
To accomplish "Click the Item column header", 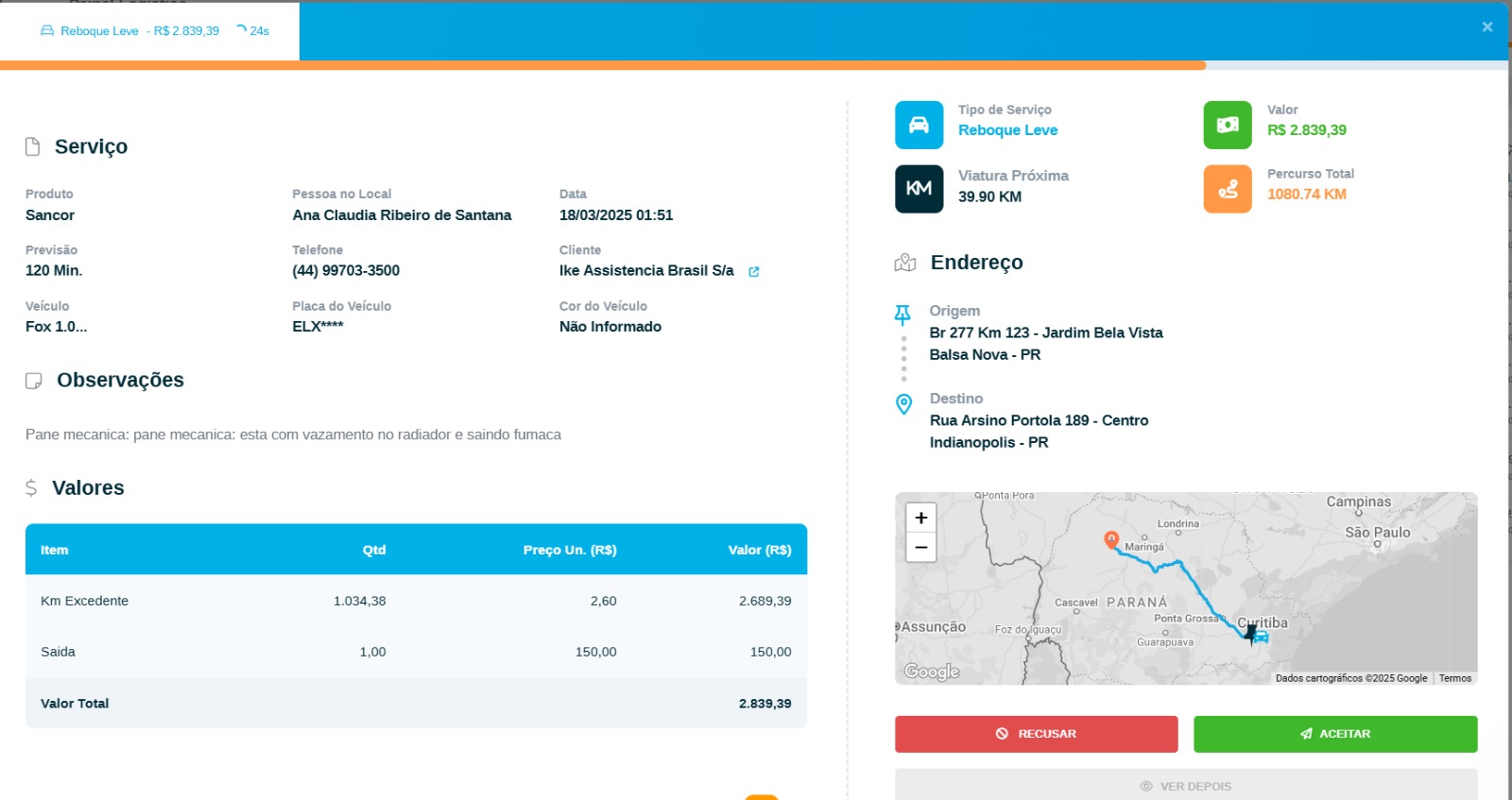I will [x=55, y=550].
